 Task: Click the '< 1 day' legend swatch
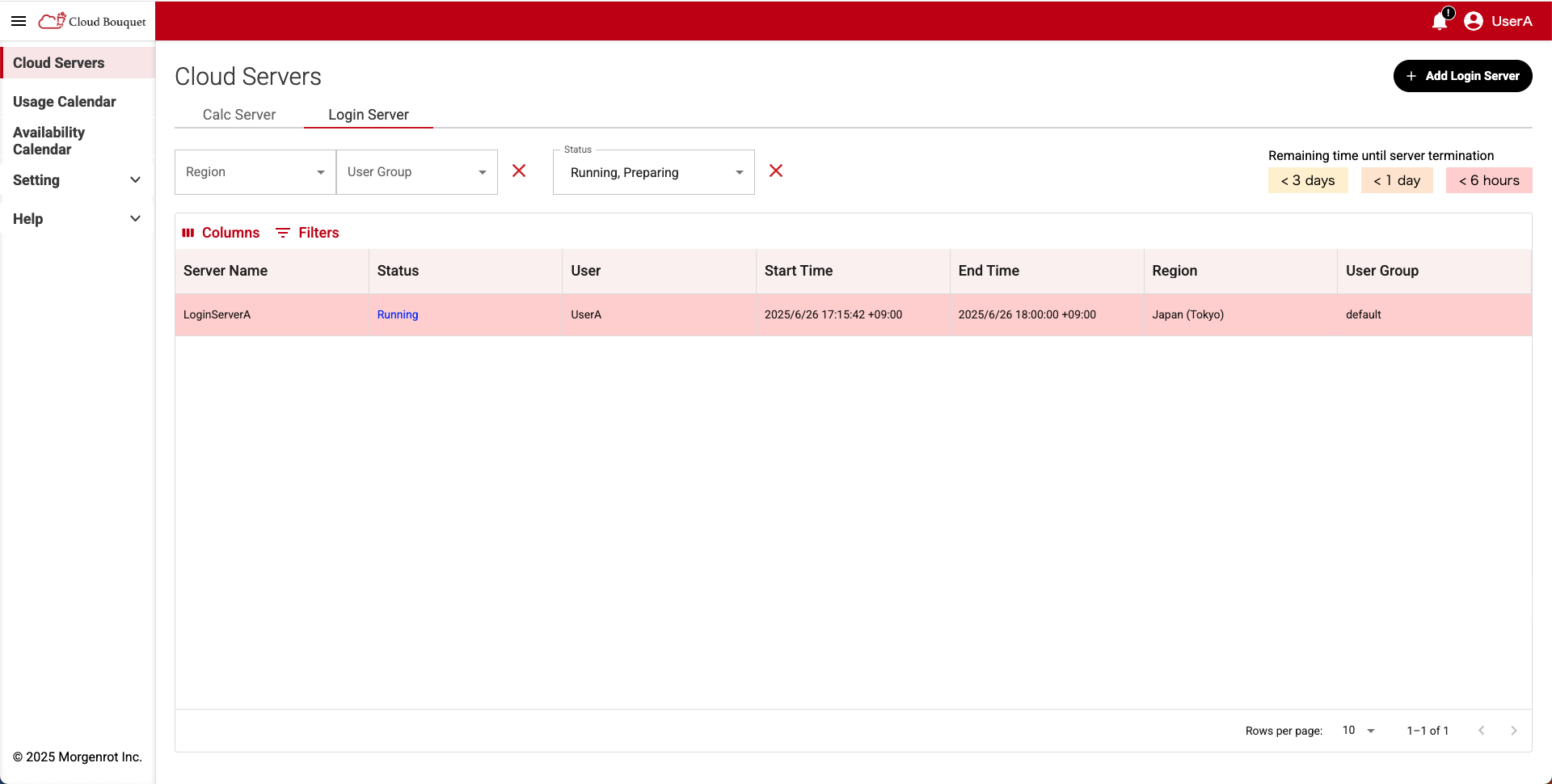1397,180
